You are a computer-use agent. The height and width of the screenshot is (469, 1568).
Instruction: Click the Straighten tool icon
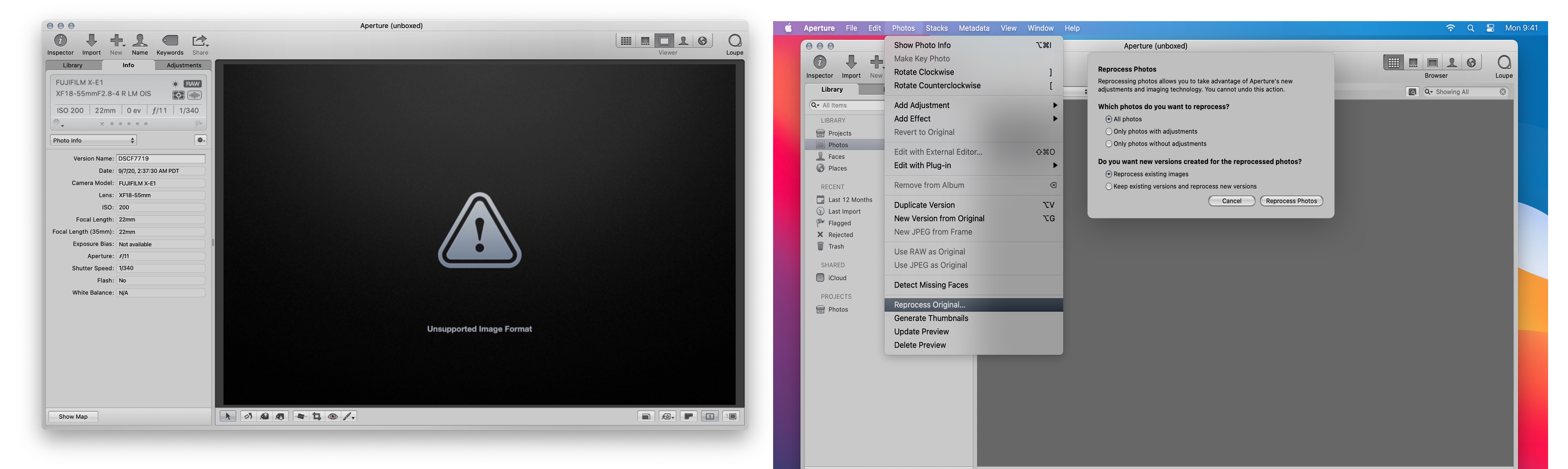tap(301, 417)
